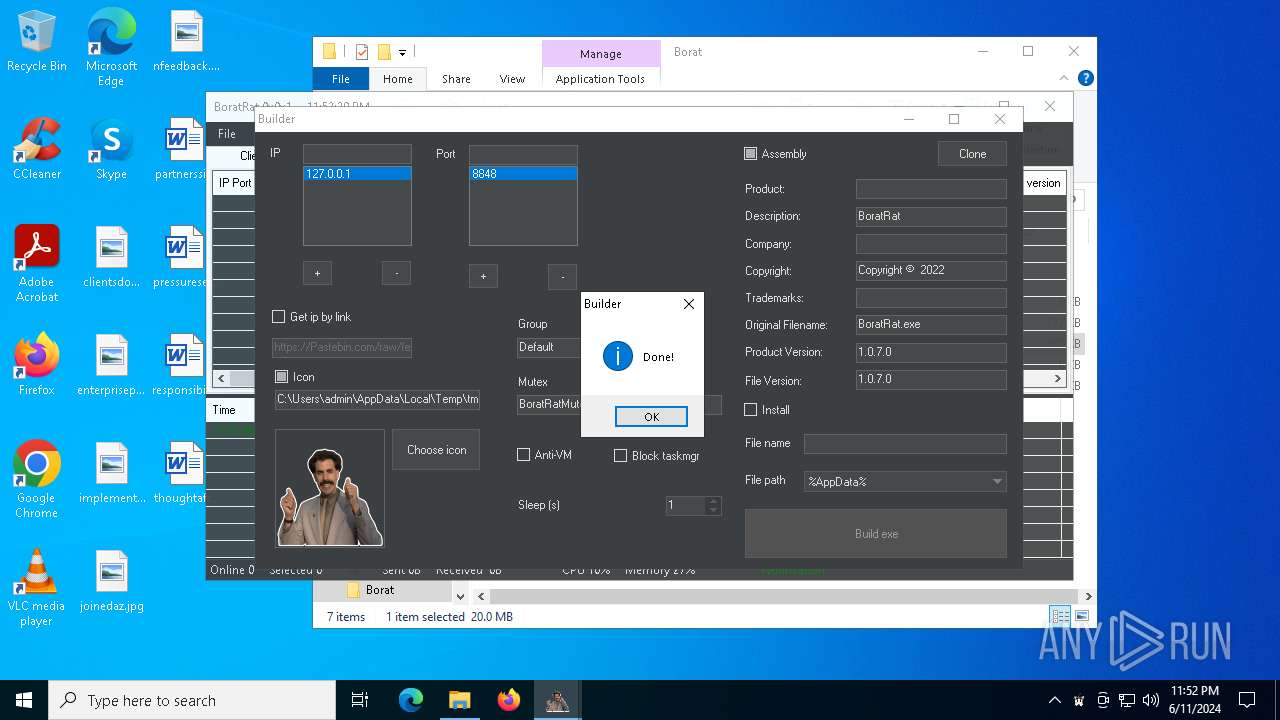The height and width of the screenshot is (720, 1280).
Task: Open Google Chrome desktop shortcut
Action: [37, 480]
